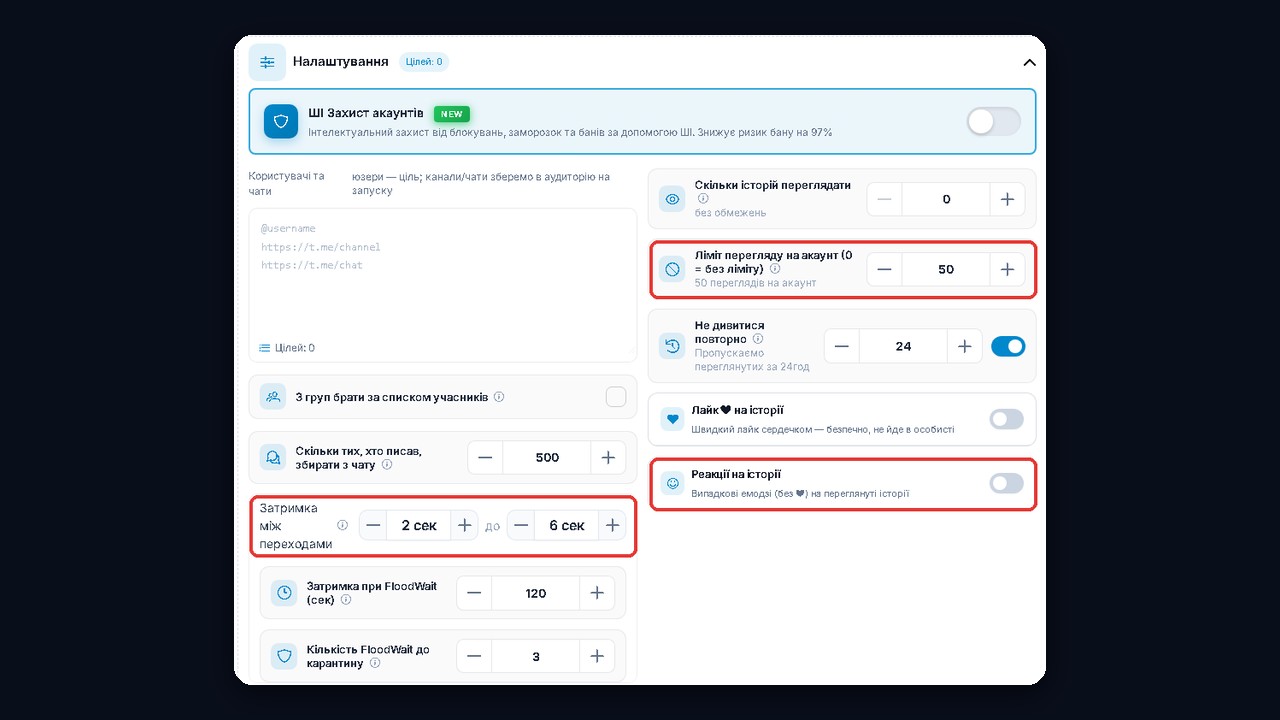Click the settings sliders icon beside Налаштування
The width and height of the screenshot is (1280, 720).
(267, 62)
